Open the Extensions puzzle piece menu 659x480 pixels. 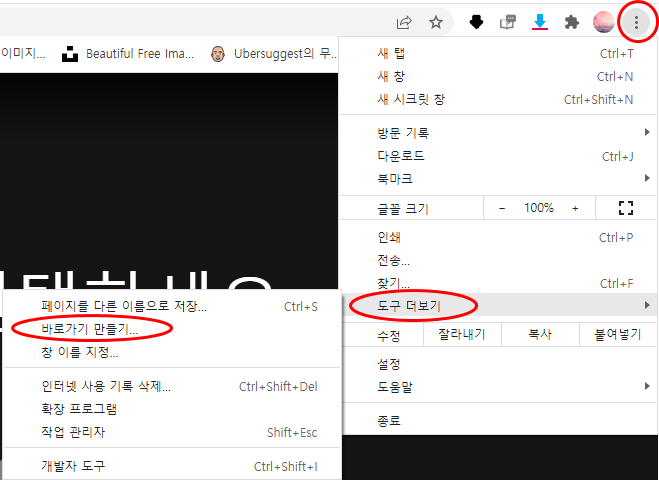point(572,22)
